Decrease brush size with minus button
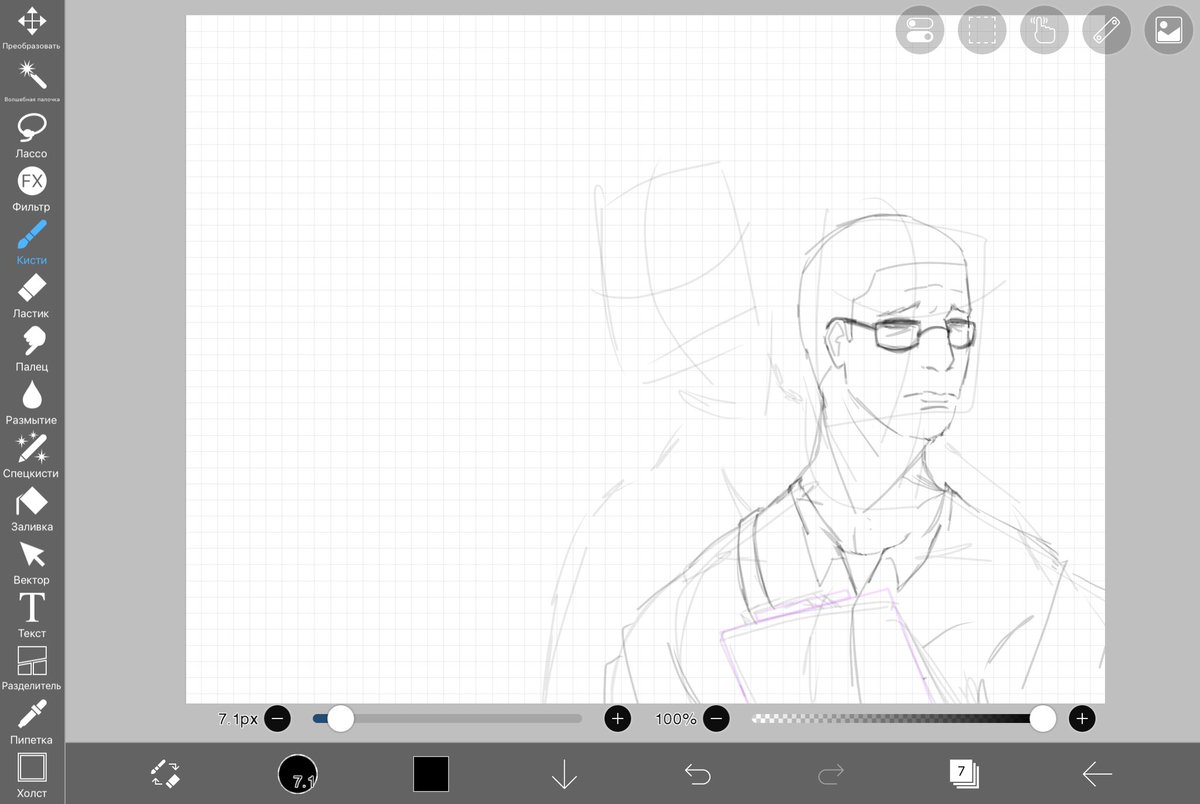 coord(278,718)
